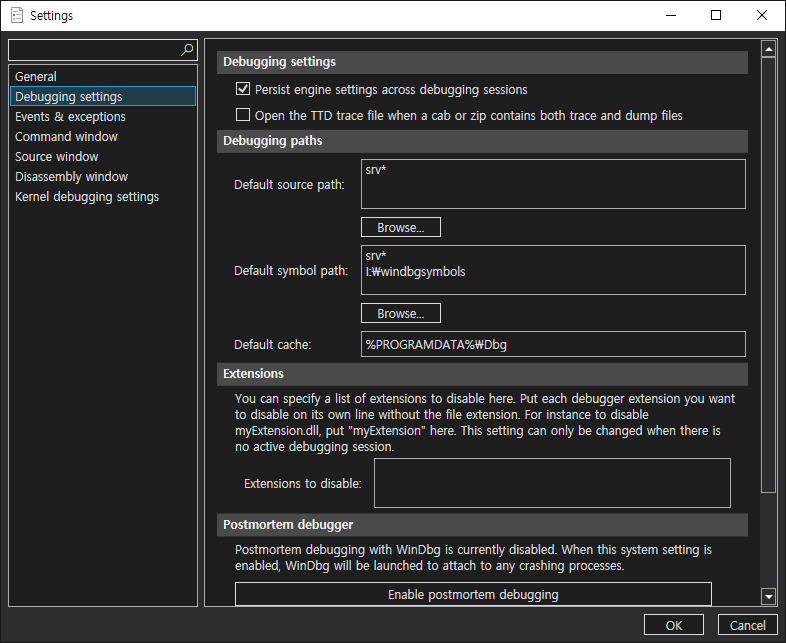Click the scrollbar up arrow

768,49
